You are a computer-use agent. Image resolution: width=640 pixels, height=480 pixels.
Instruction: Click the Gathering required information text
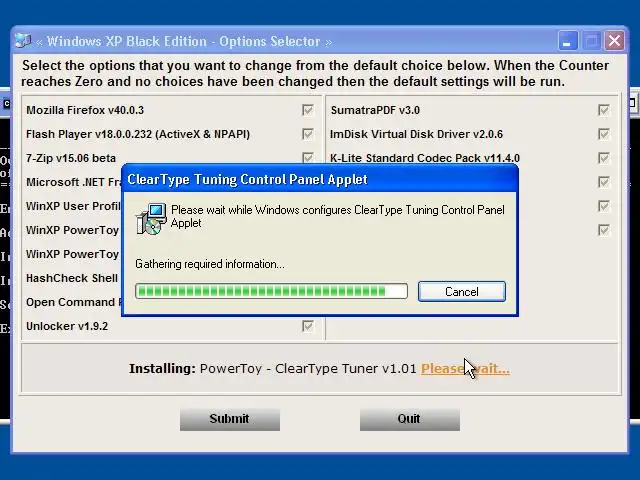pyautogui.click(x=210, y=264)
